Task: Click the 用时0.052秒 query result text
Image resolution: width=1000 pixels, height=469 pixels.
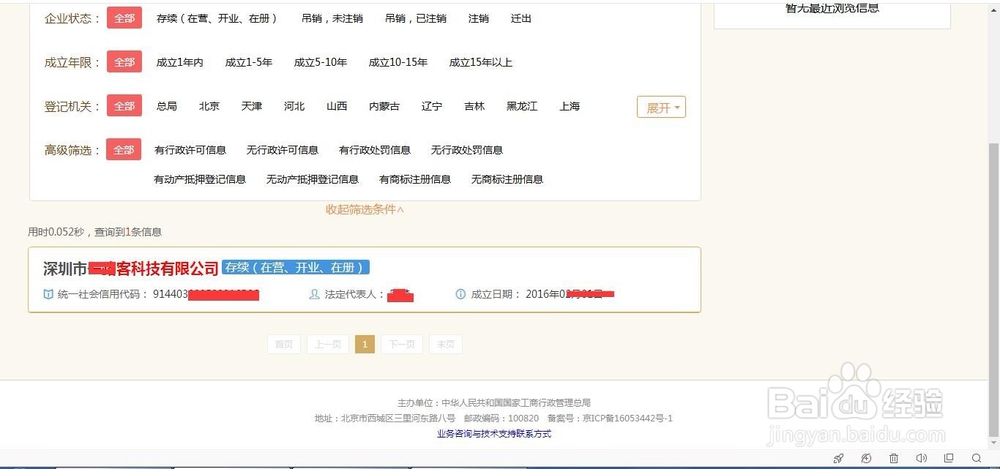Action: tap(94, 232)
